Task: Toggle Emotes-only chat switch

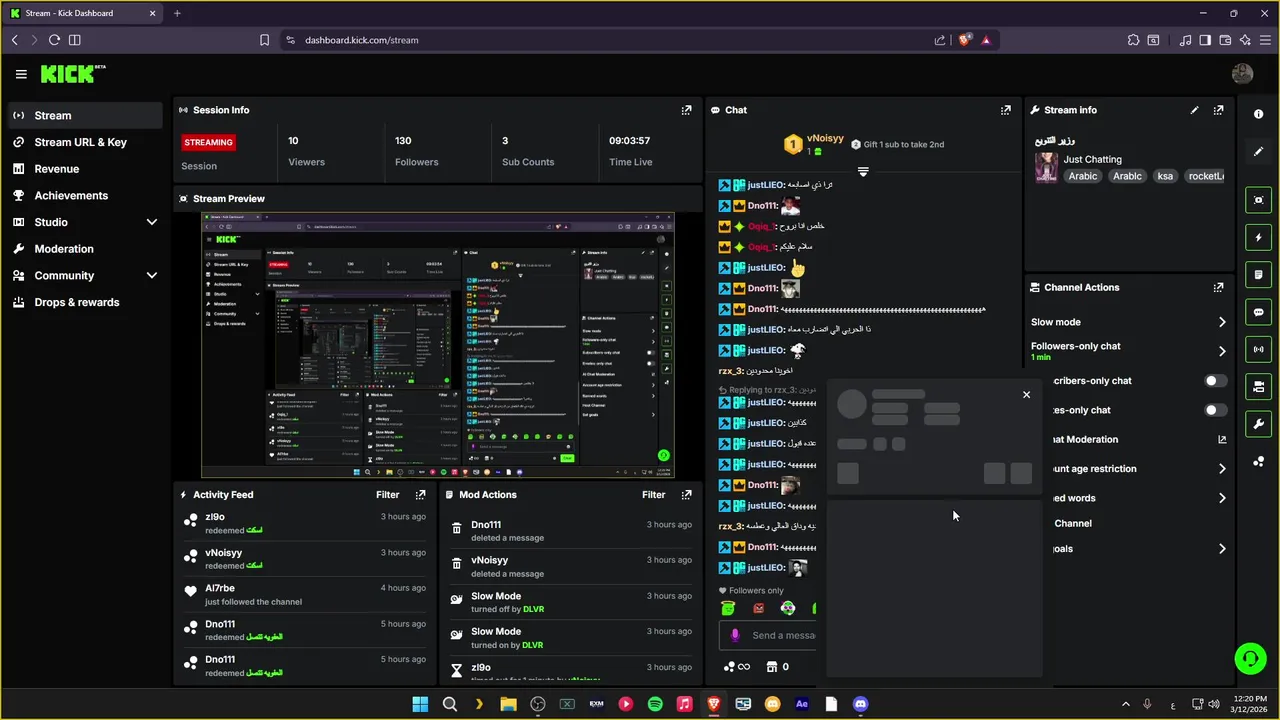Action: click(1215, 410)
